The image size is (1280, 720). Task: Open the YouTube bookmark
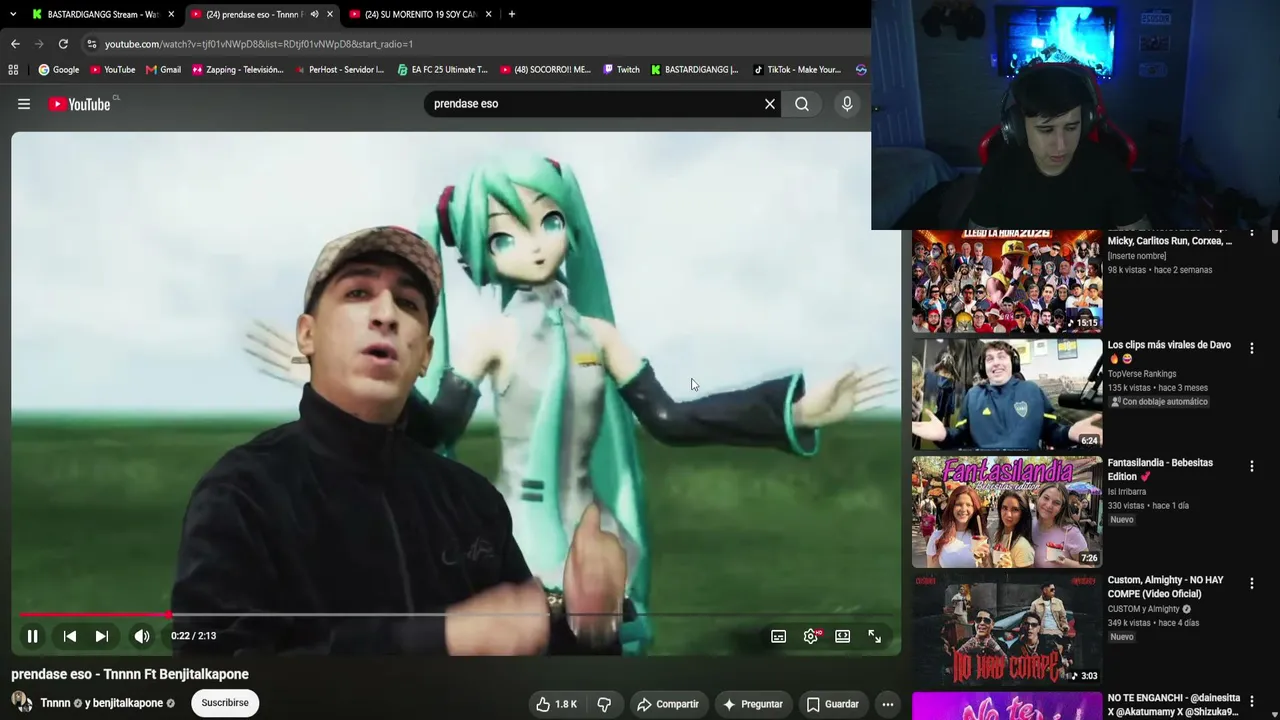pyautogui.click(x=112, y=70)
